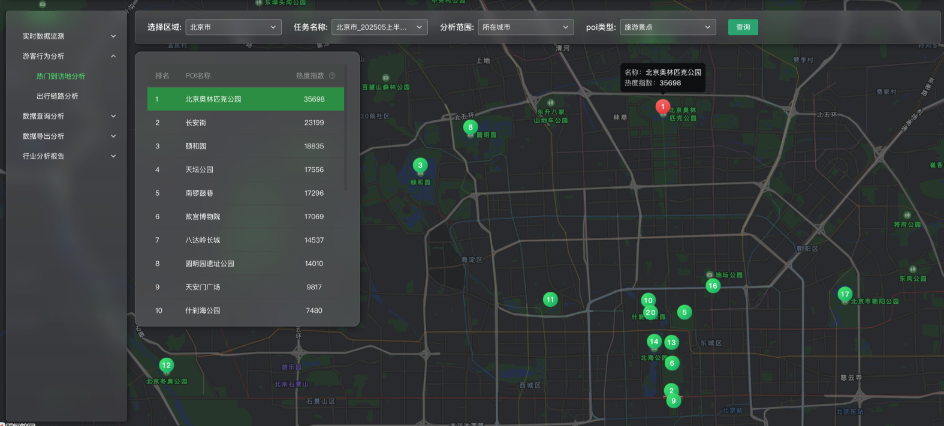
Task: Select green map marker number 20
Action: pos(650,312)
